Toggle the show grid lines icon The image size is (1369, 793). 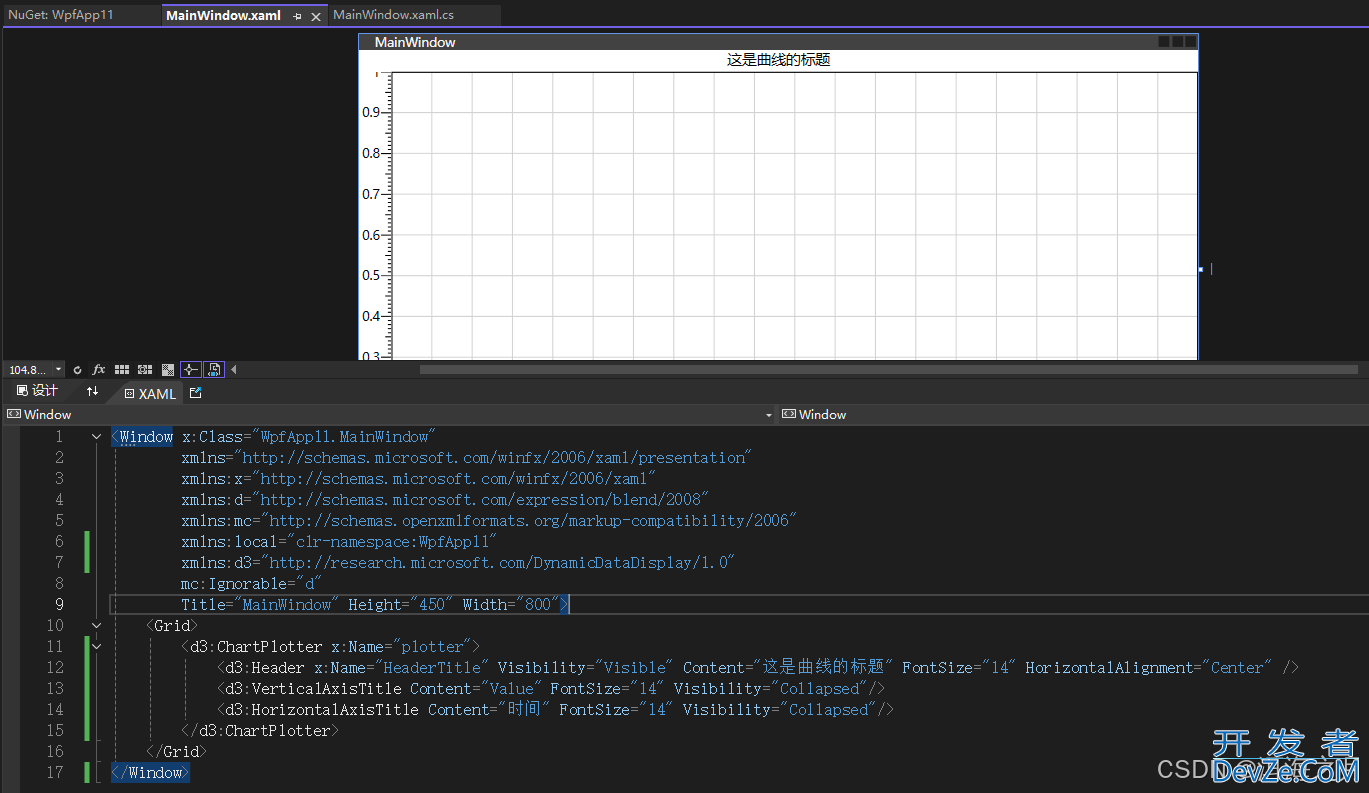122,370
